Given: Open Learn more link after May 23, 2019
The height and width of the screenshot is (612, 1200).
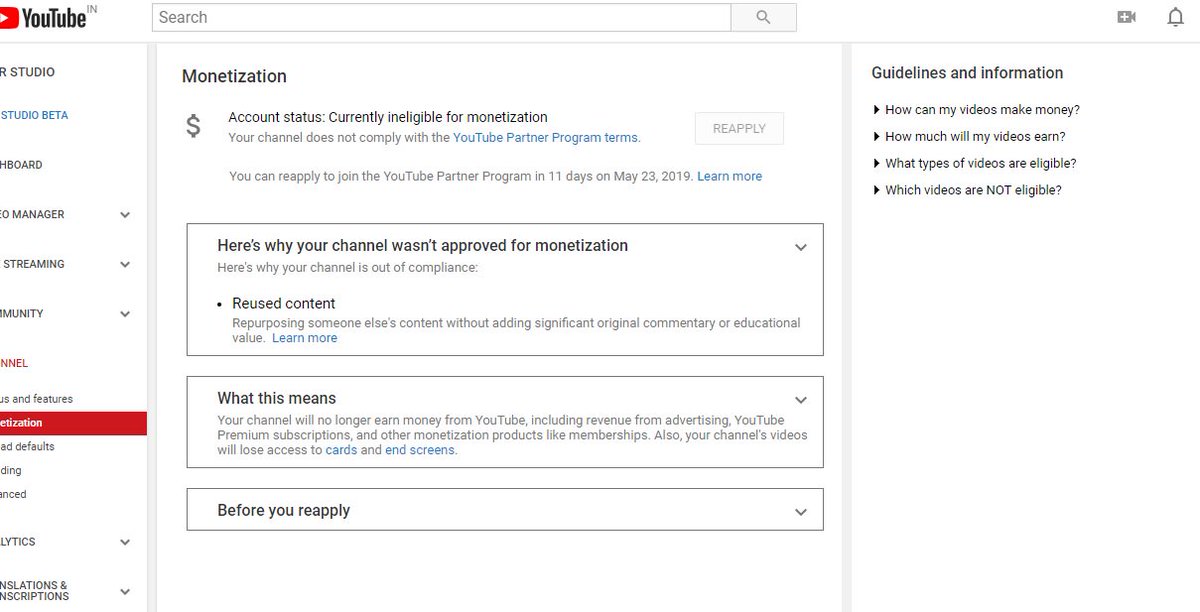Looking at the screenshot, I should click(x=729, y=176).
